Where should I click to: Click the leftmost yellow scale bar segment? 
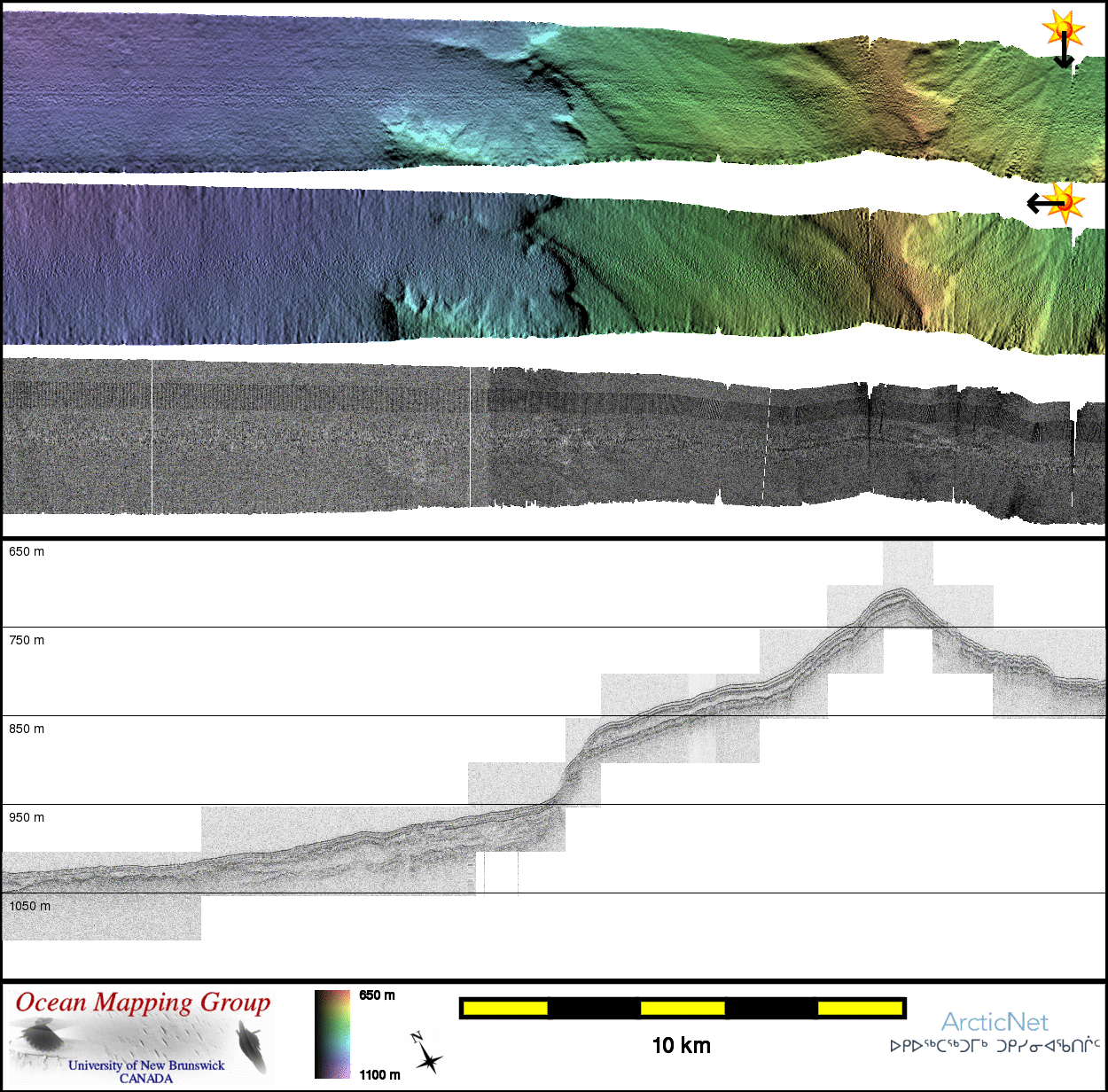(x=505, y=1008)
